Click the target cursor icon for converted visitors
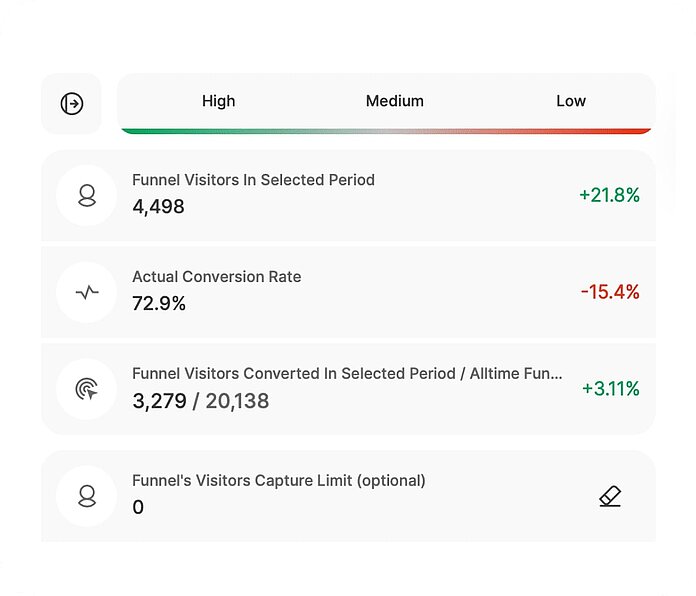Image resolution: width=696 pixels, height=596 pixels. click(87, 389)
